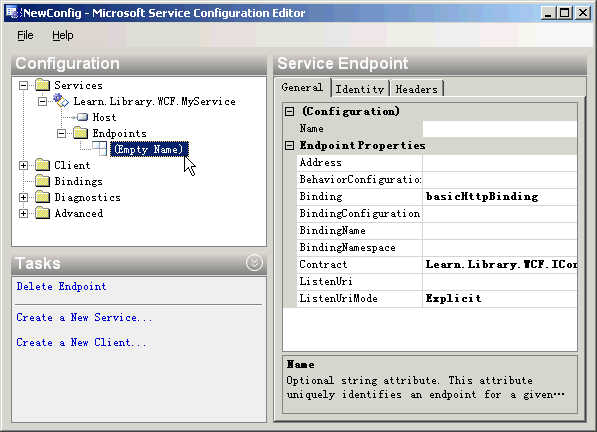597x432 pixels.
Task: Minimize the NewConfig window
Action: pyautogui.click(x=548, y=13)
